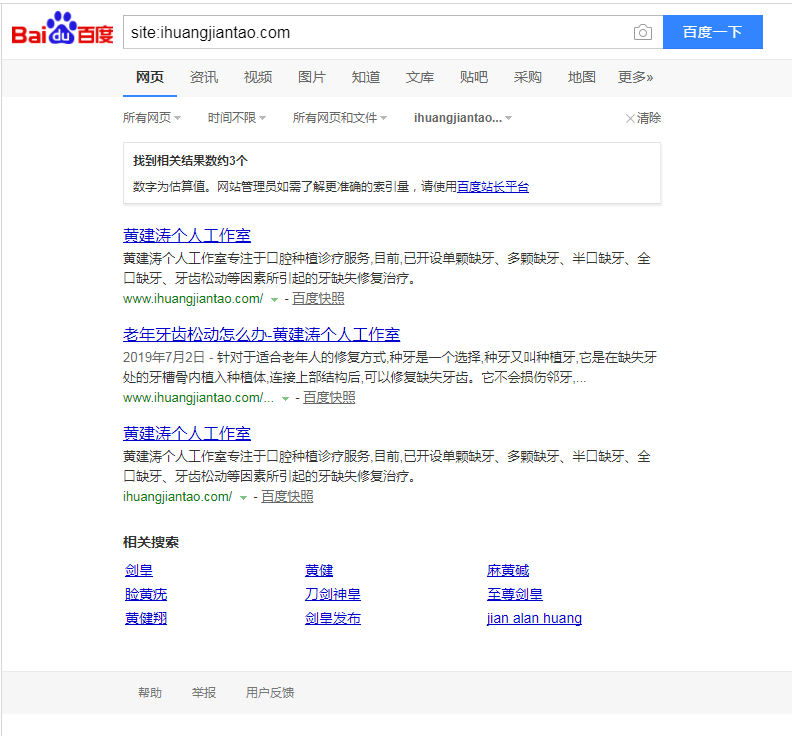Click the 相关搜索 heading
The width and height of the screenshot is (792, 736).
coord(151,543)
